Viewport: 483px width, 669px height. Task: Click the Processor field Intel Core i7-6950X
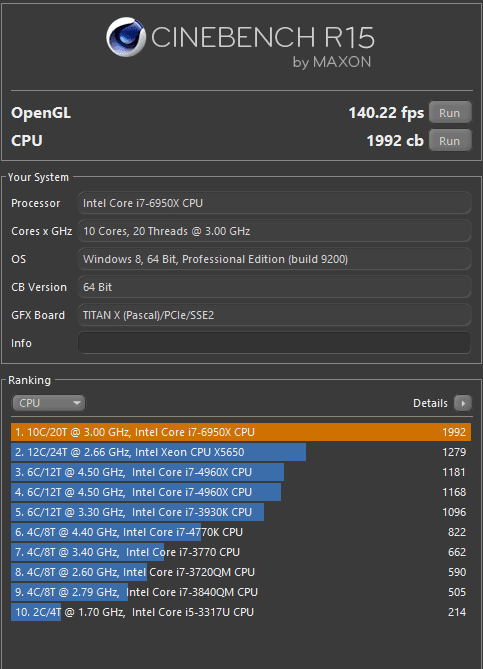click(274, 203)
